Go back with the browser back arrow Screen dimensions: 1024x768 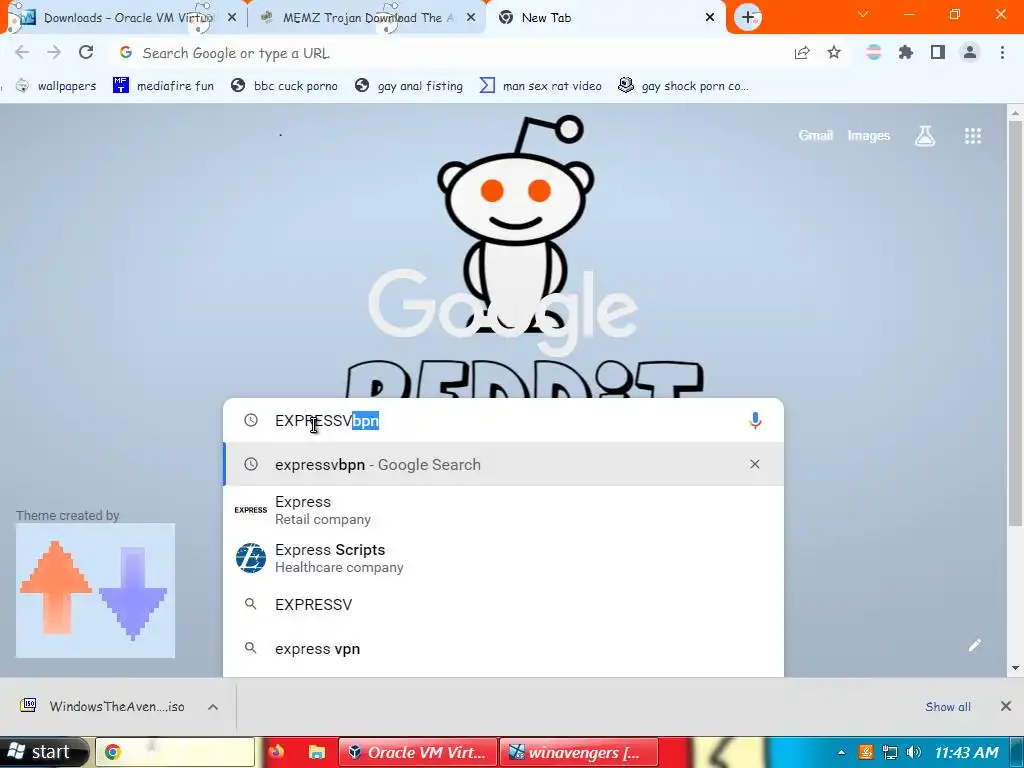click(22, 52)
